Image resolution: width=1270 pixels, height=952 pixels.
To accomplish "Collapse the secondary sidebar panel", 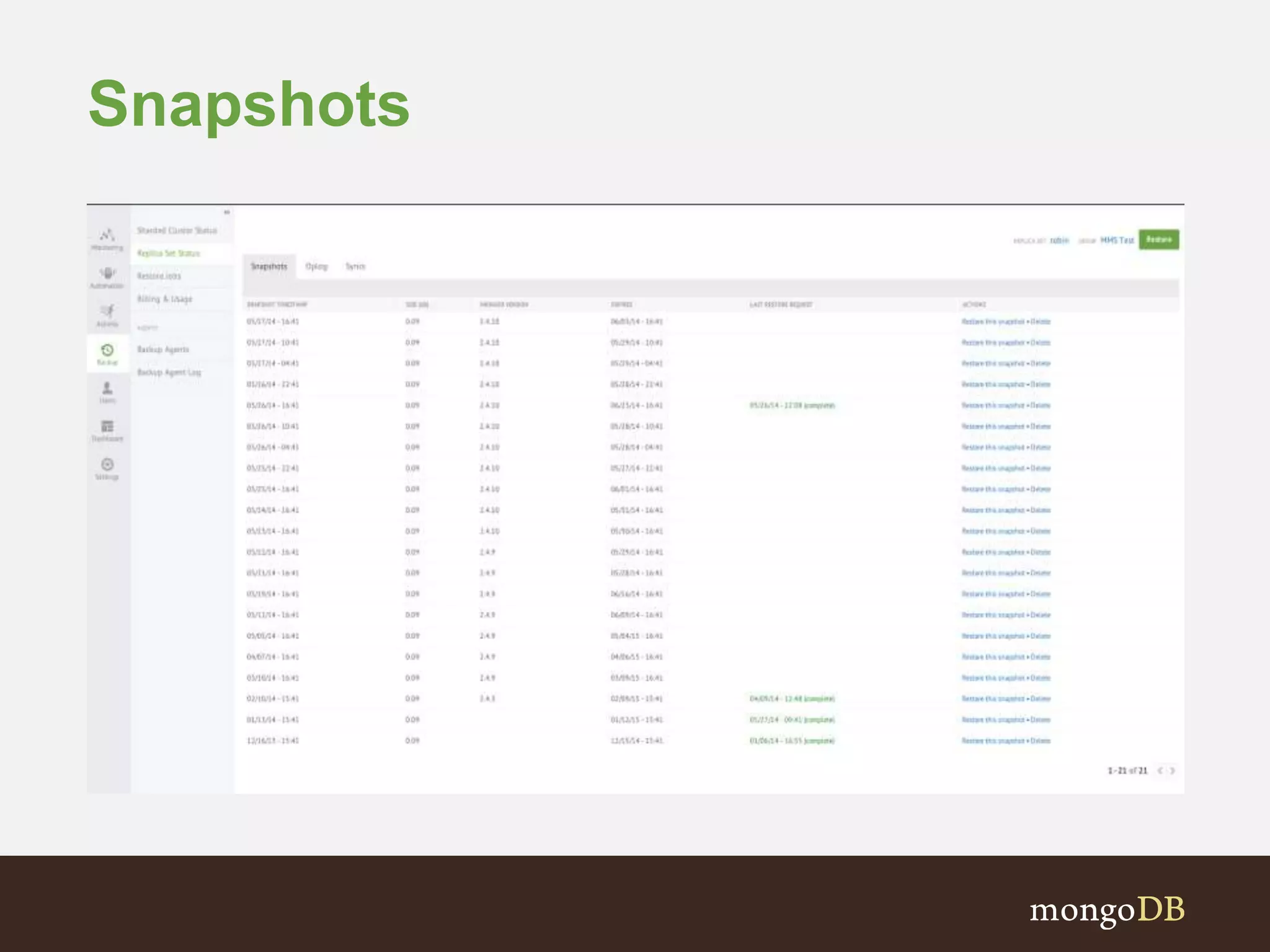I will coord(227,213).
